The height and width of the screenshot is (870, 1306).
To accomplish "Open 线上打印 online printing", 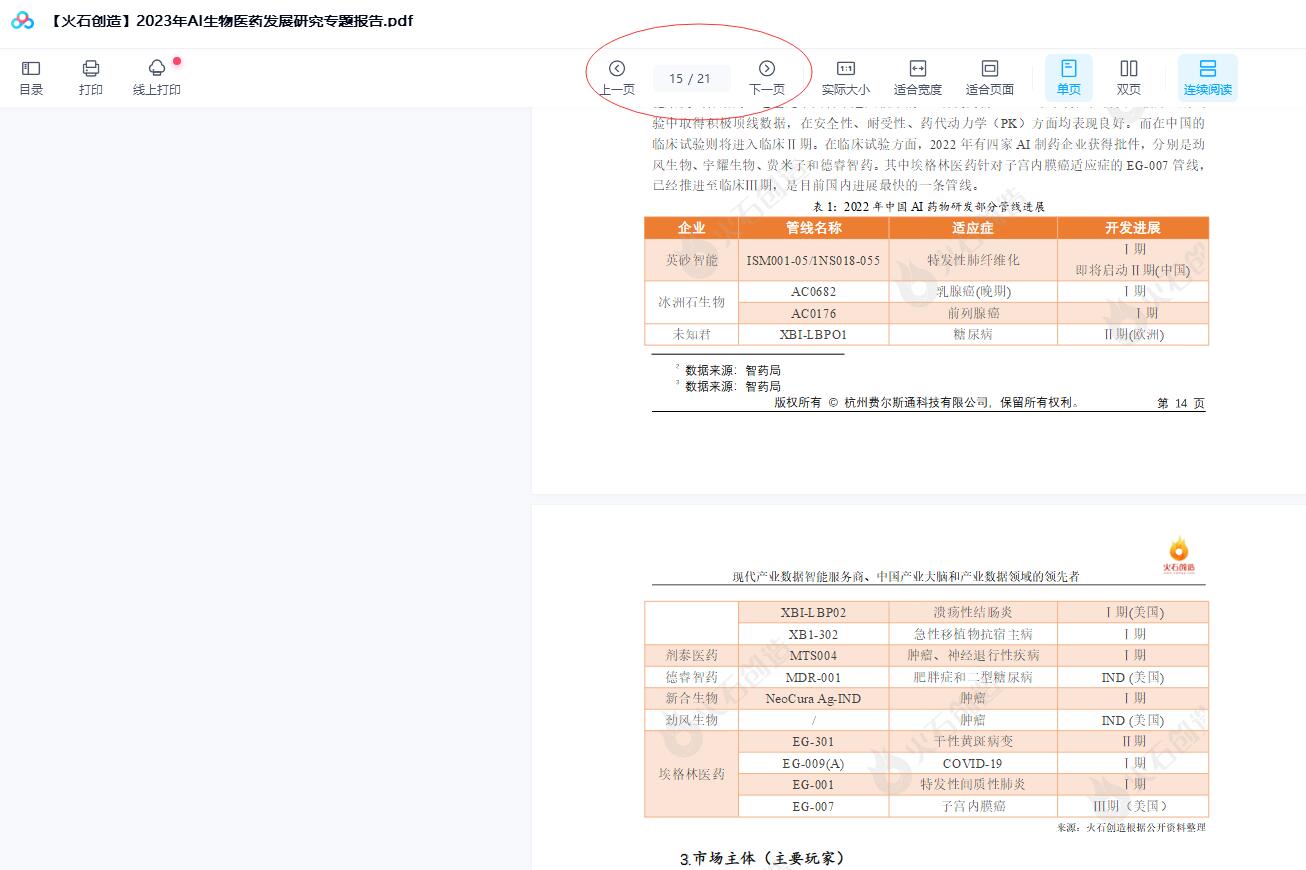I will [156, 77].
